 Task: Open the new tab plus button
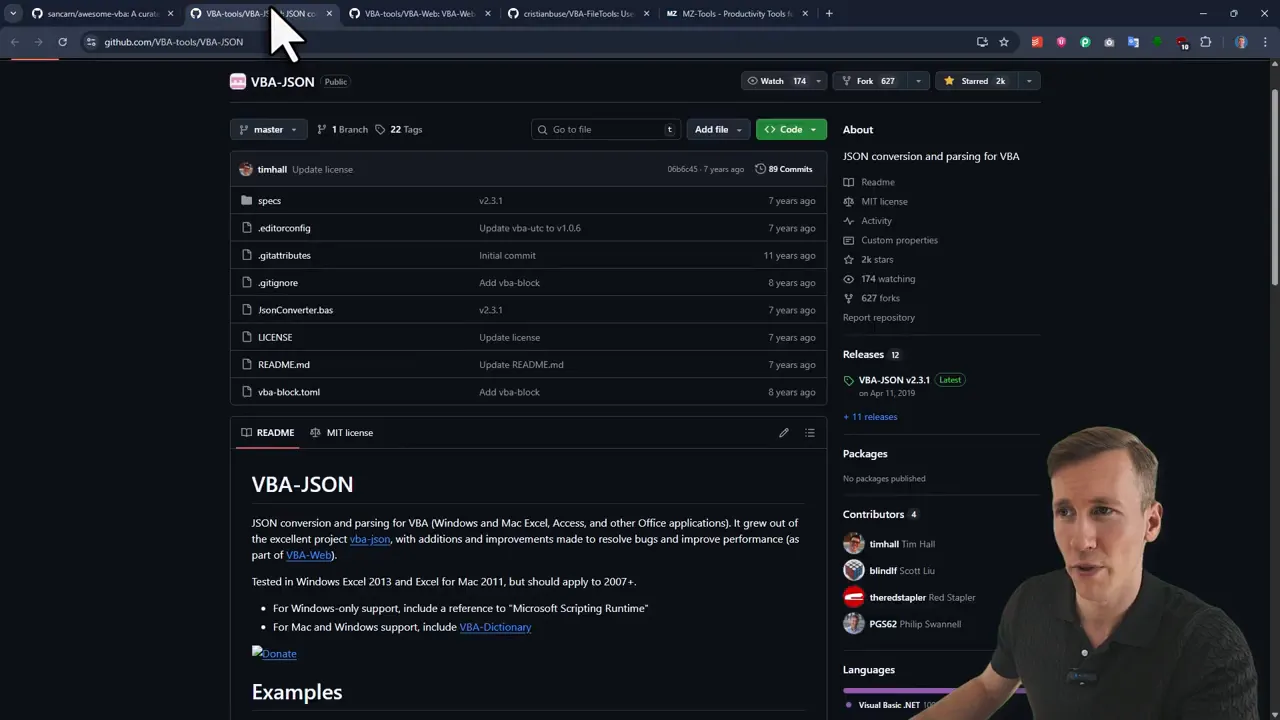coord(829,14)
